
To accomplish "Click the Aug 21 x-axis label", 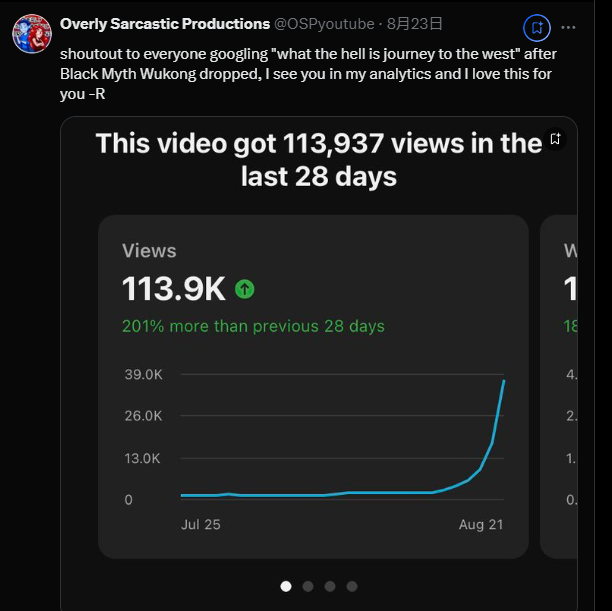I will 481,524.
